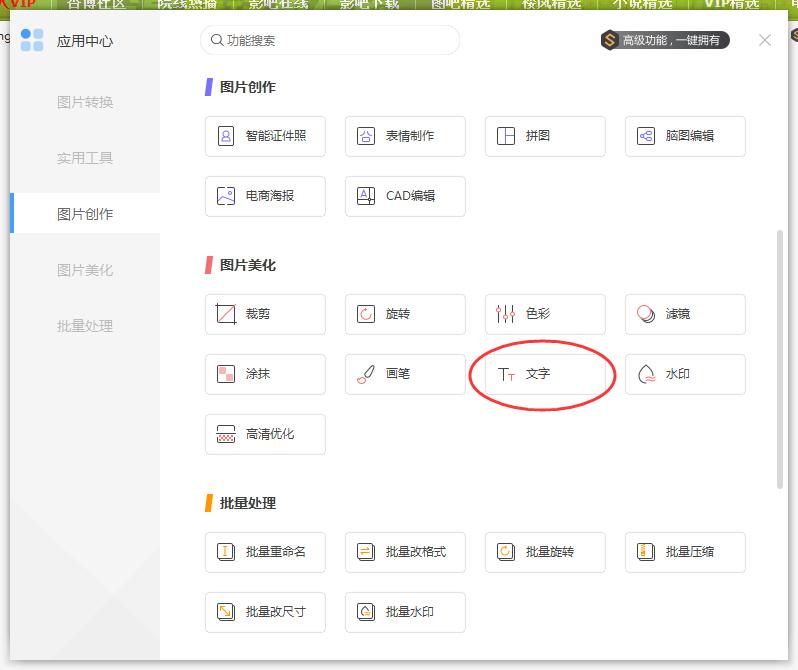Launch 高清优化 HD enhancement tool
798x670 pixels.
pos(265,434)
